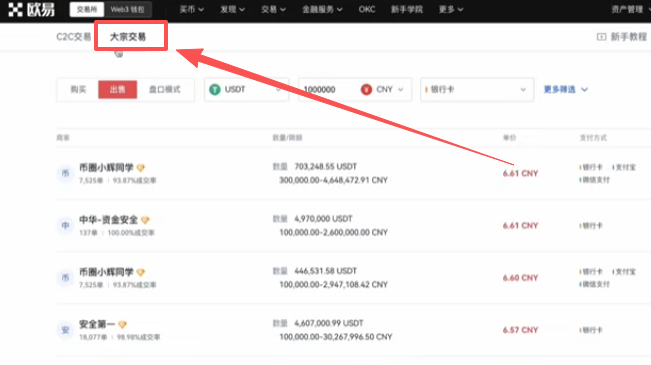Click the 6.60 CNY price
The width and height of the screenshot is (651, 365).
[520, 278]
